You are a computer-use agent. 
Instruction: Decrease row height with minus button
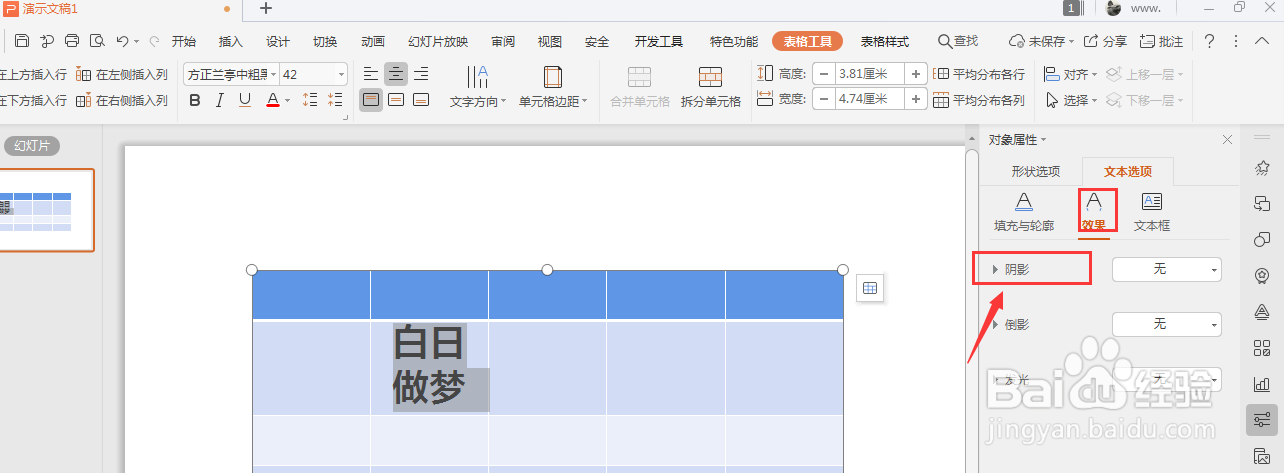(823, 74)
